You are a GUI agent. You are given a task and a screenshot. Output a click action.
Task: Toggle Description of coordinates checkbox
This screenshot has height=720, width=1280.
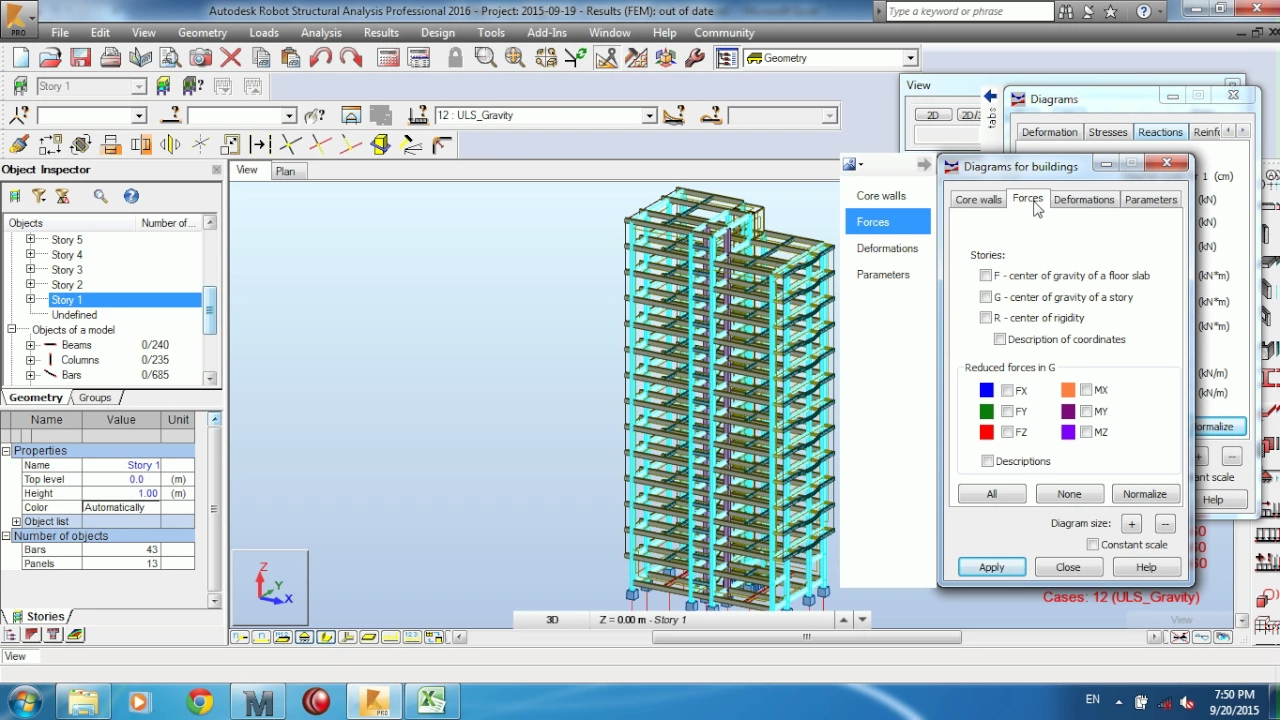[x=1000, y=339]
